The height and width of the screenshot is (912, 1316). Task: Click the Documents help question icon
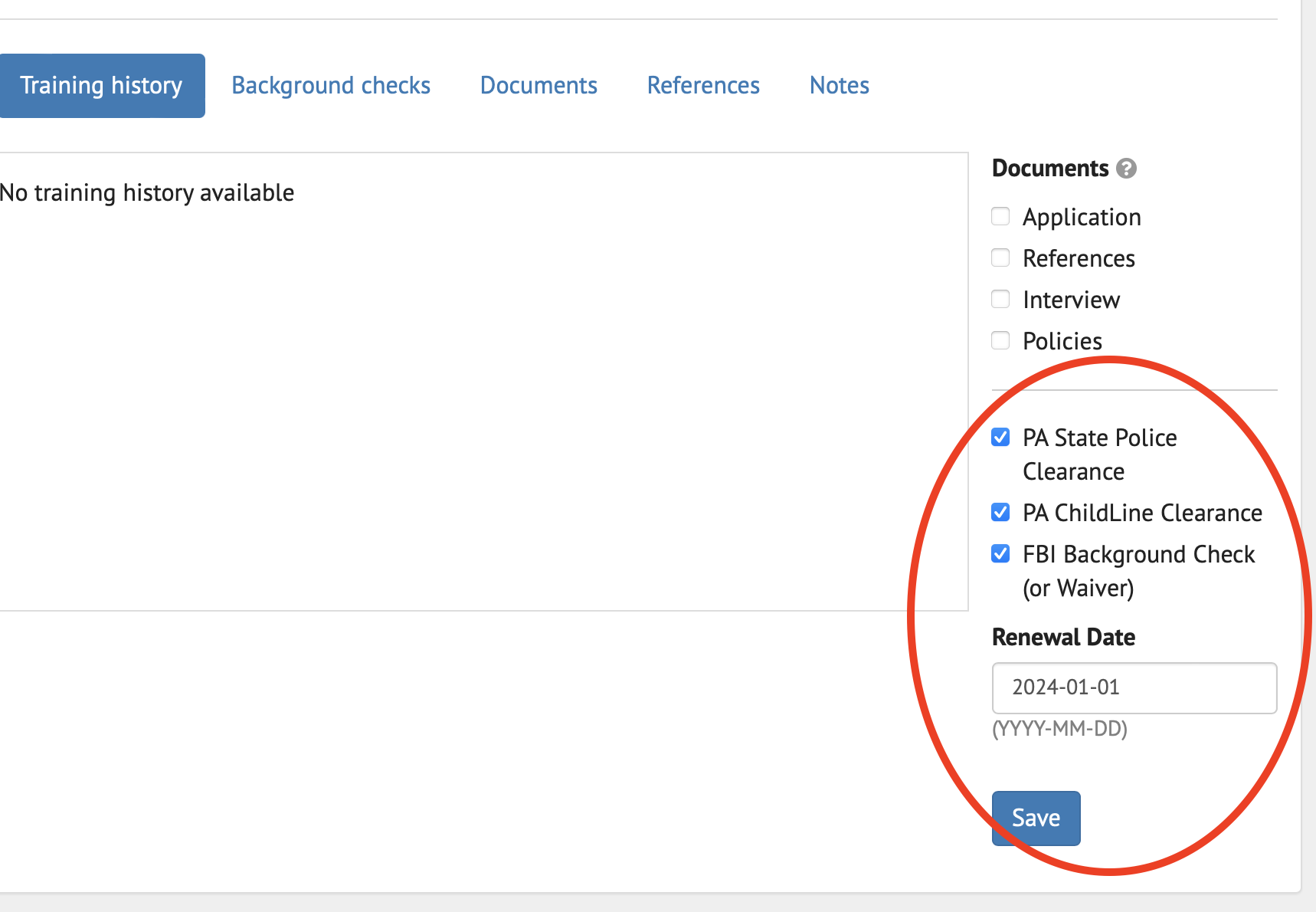(1126, 168)
